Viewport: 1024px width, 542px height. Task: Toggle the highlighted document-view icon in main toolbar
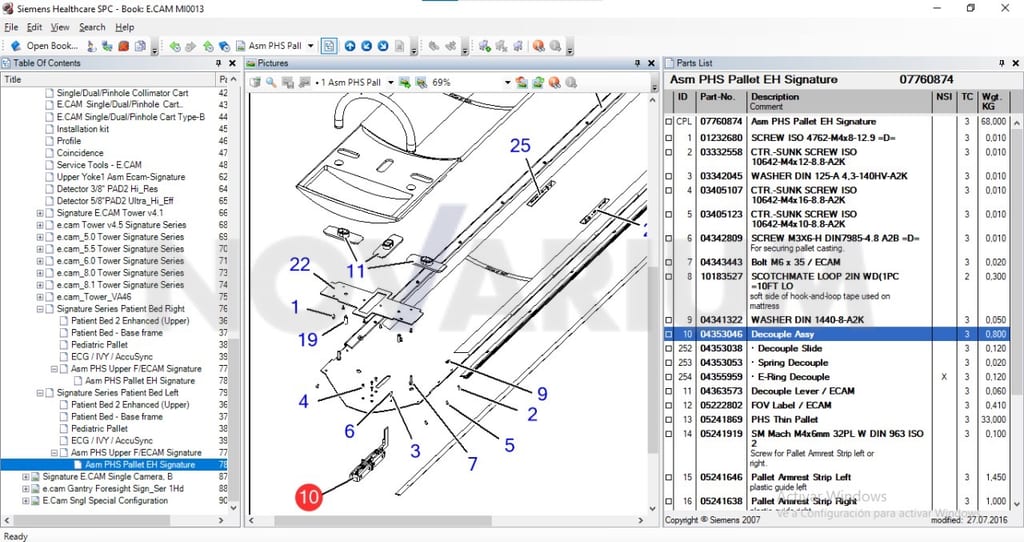click(x=329, y=46)
